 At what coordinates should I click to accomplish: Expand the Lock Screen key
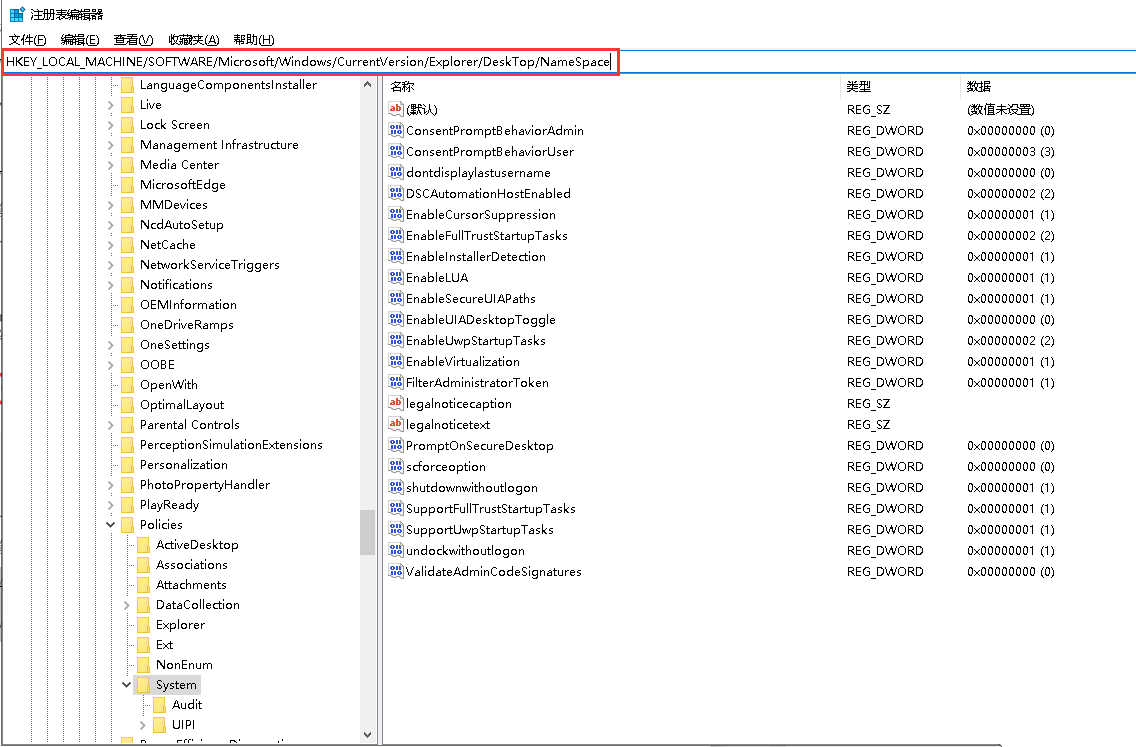[111, 125]
